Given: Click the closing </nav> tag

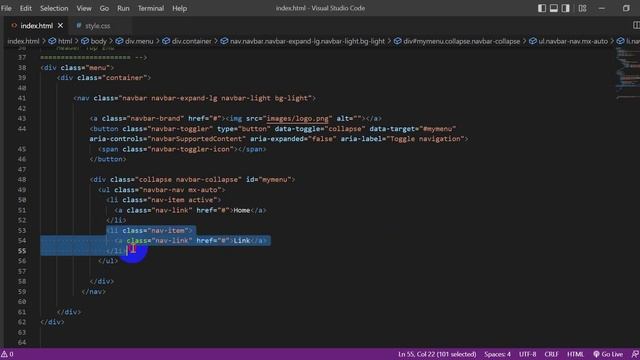Looking at the screenshot, I should pos(93,291).
